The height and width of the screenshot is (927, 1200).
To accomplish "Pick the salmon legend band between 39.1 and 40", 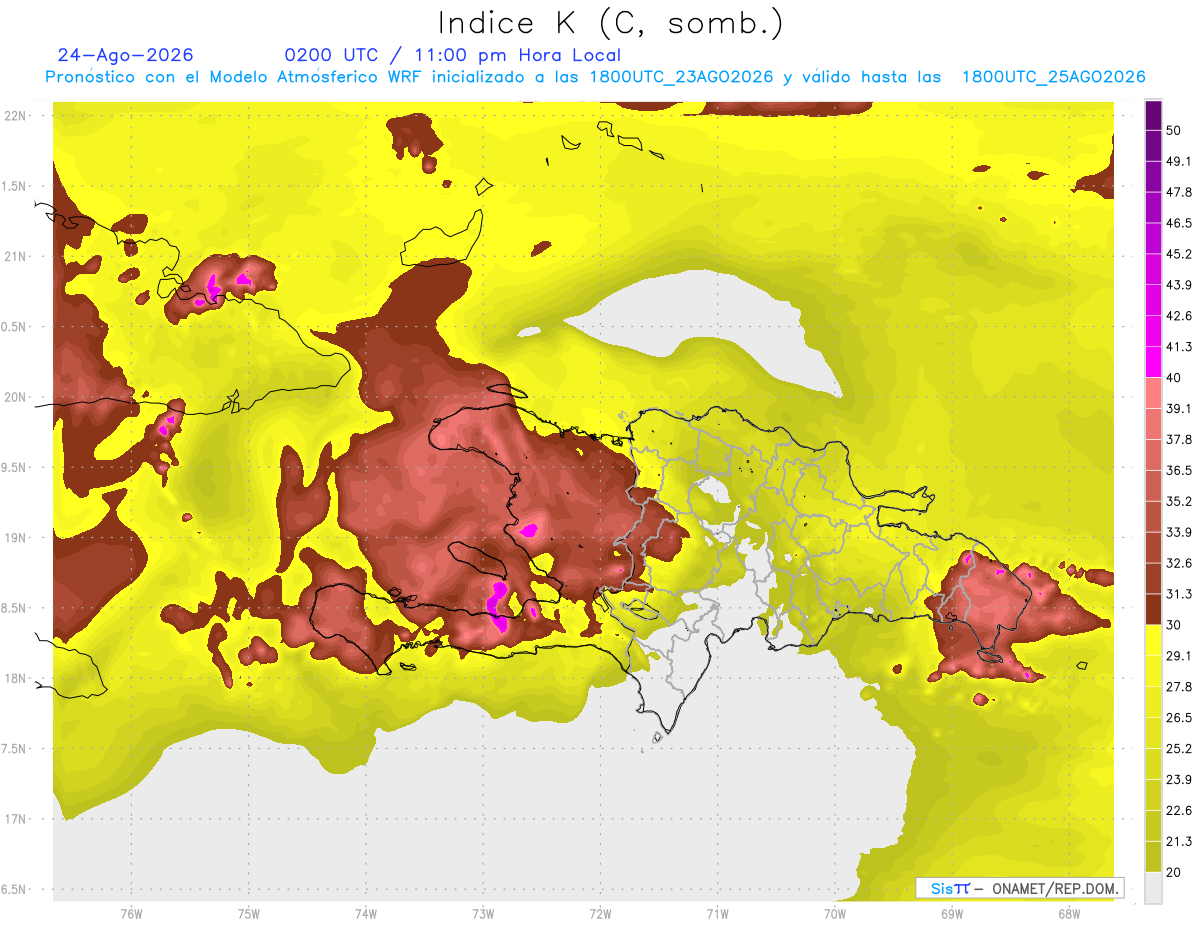I will (x=1153, y=393).
